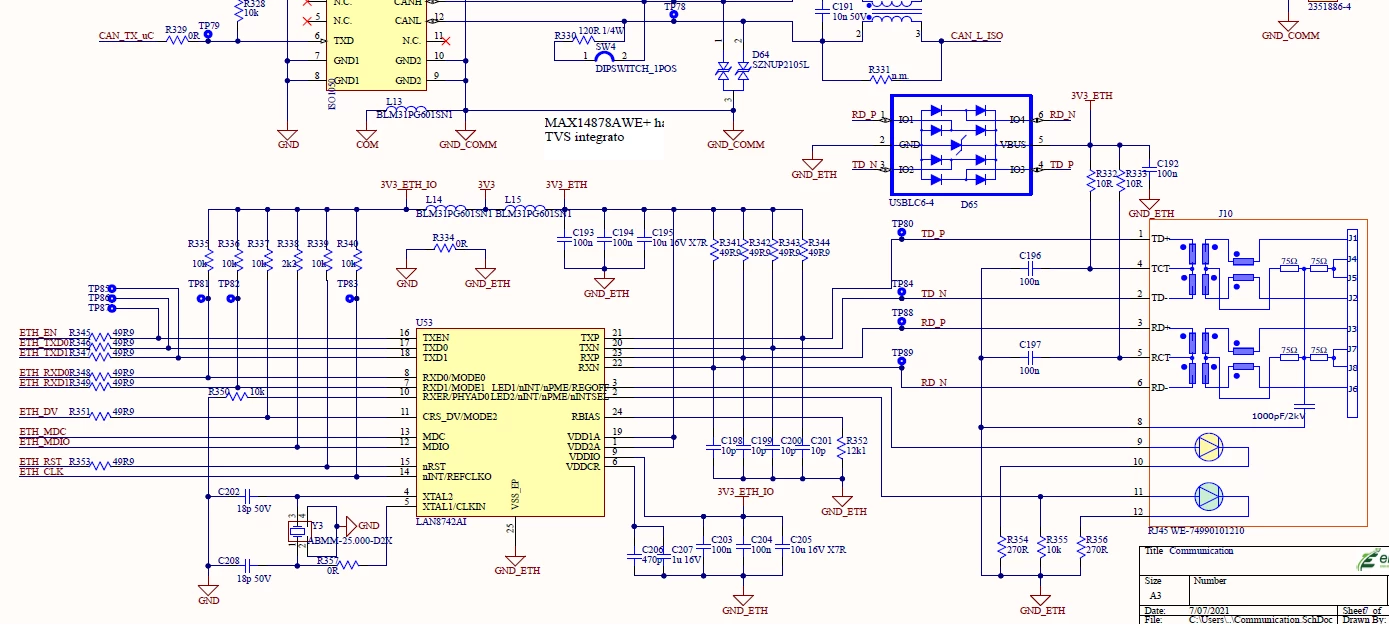Click the U53 LAN8742AI chip body
This screenshot has height=630, width=1389.
tap(510, 423)
